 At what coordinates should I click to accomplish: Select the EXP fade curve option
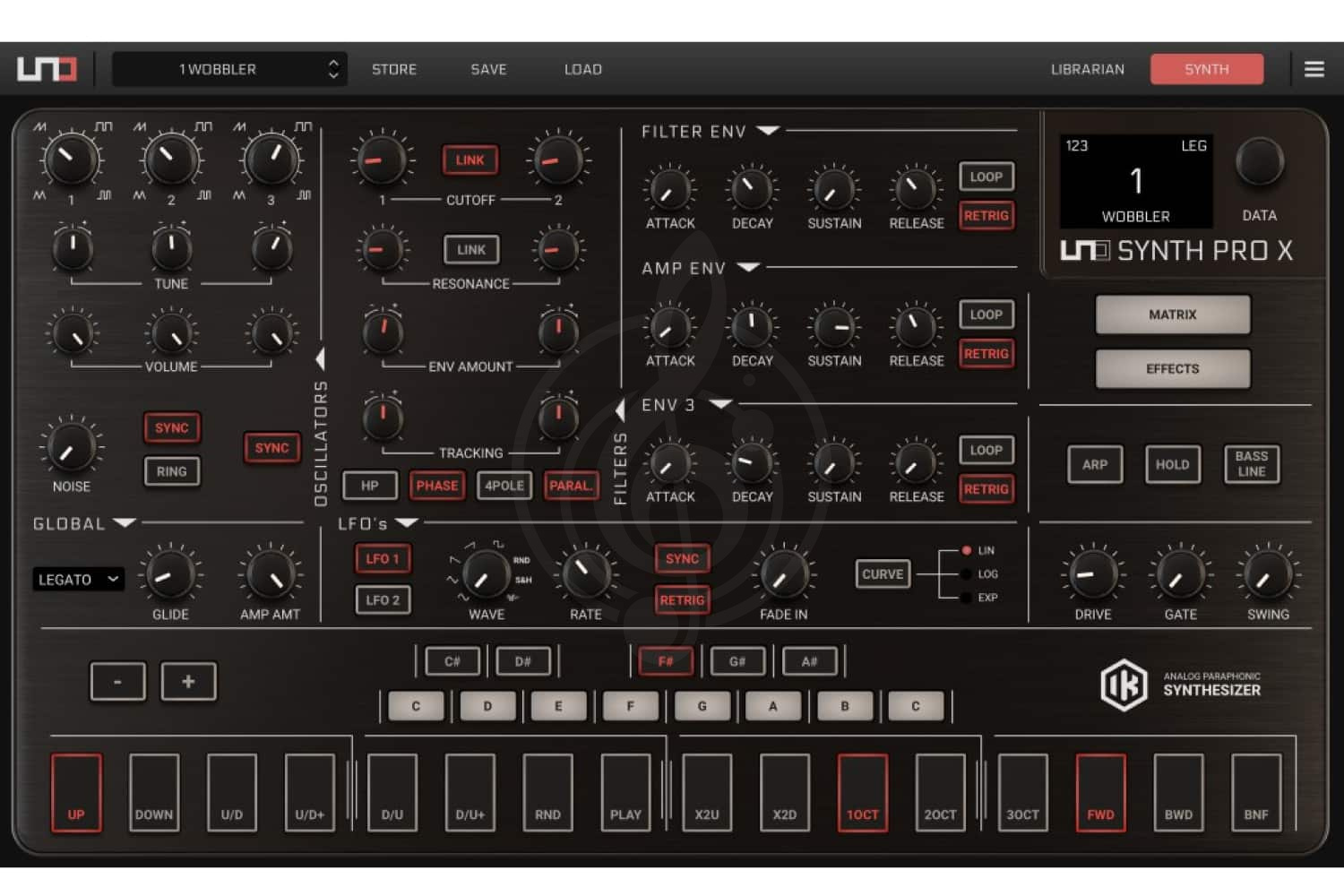[966, 598]
